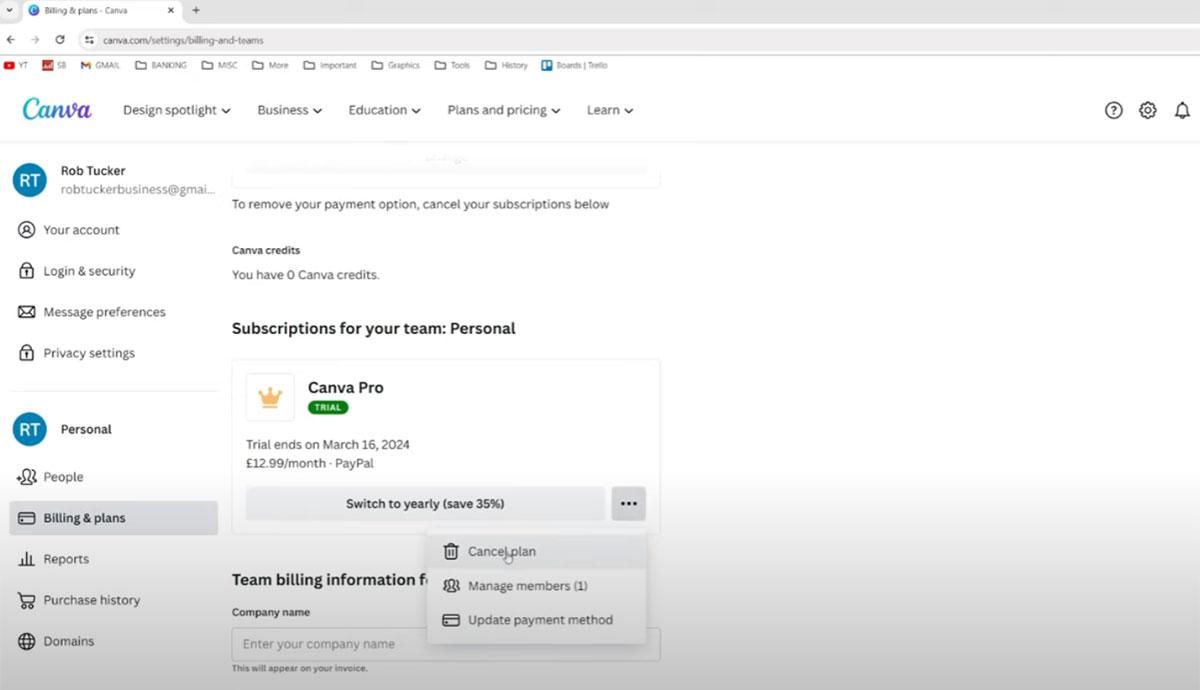Click the Billing & plans card icon
Viewport: 1200px width, 690px height.
26,518
